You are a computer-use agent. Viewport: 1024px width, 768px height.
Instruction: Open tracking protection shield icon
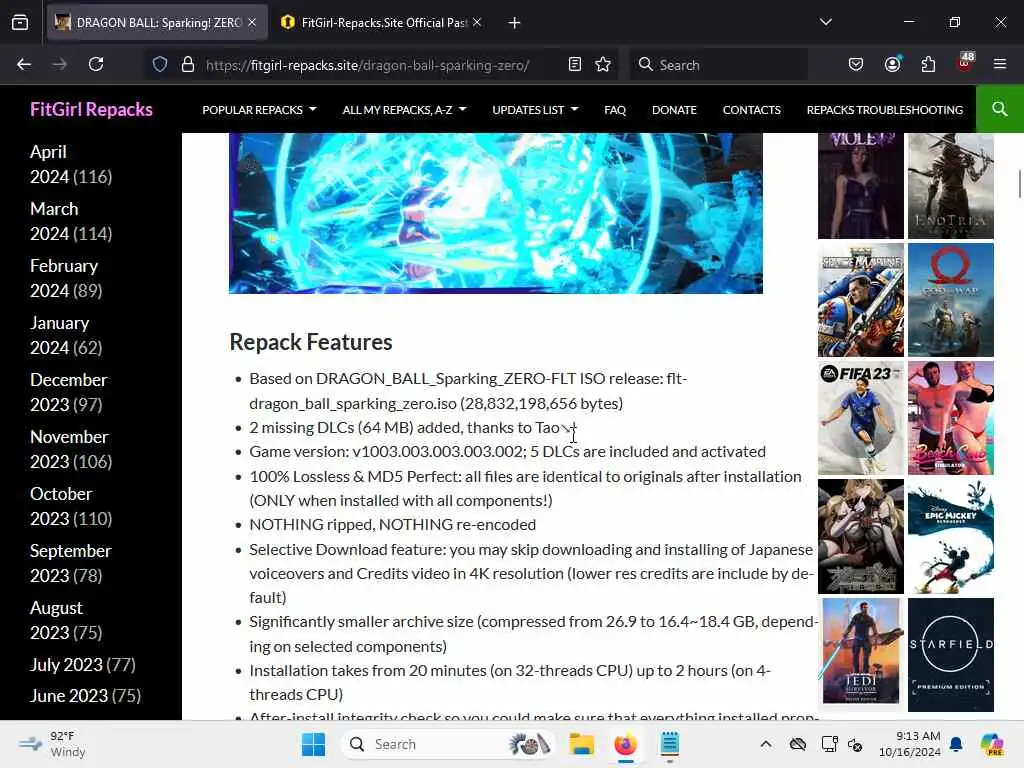click(160, 64)
